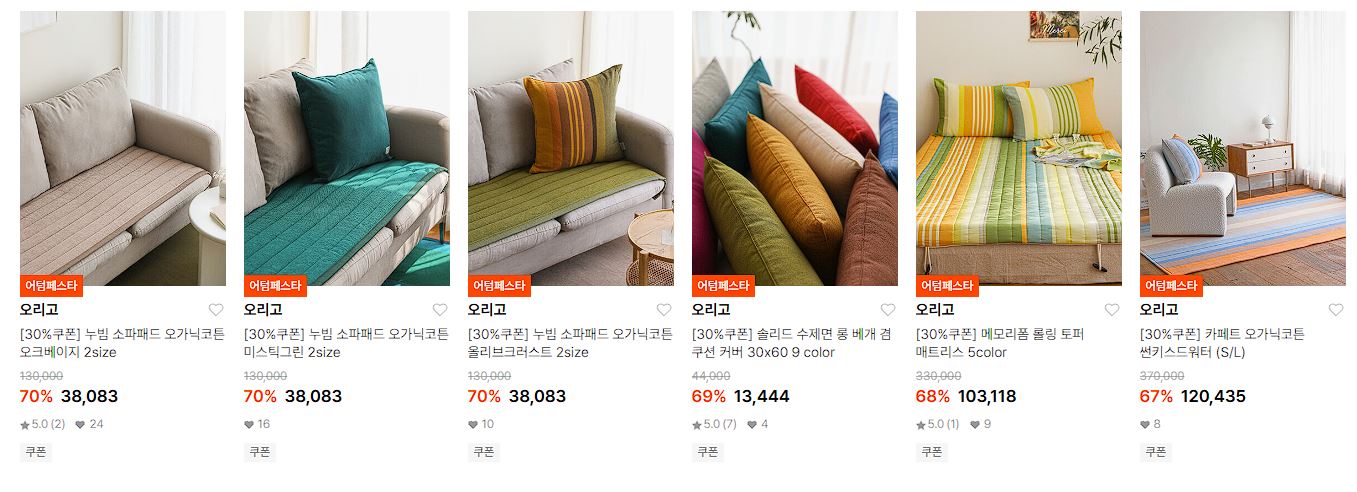Click 오리고 brand name above cushion cover
1357x492 pixels.
click(711, 310)
